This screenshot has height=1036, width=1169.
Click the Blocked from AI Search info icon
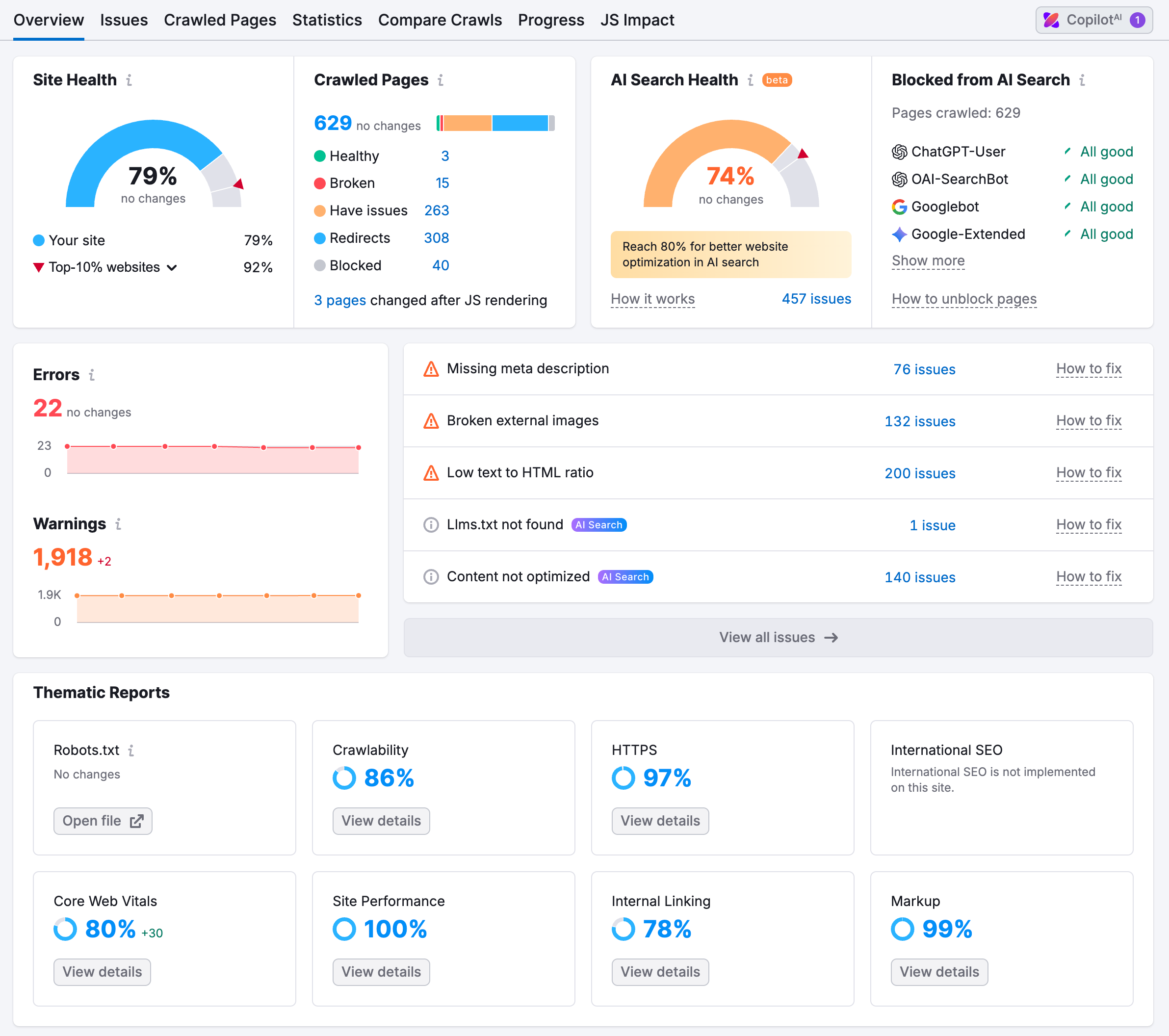[1082, 80]
